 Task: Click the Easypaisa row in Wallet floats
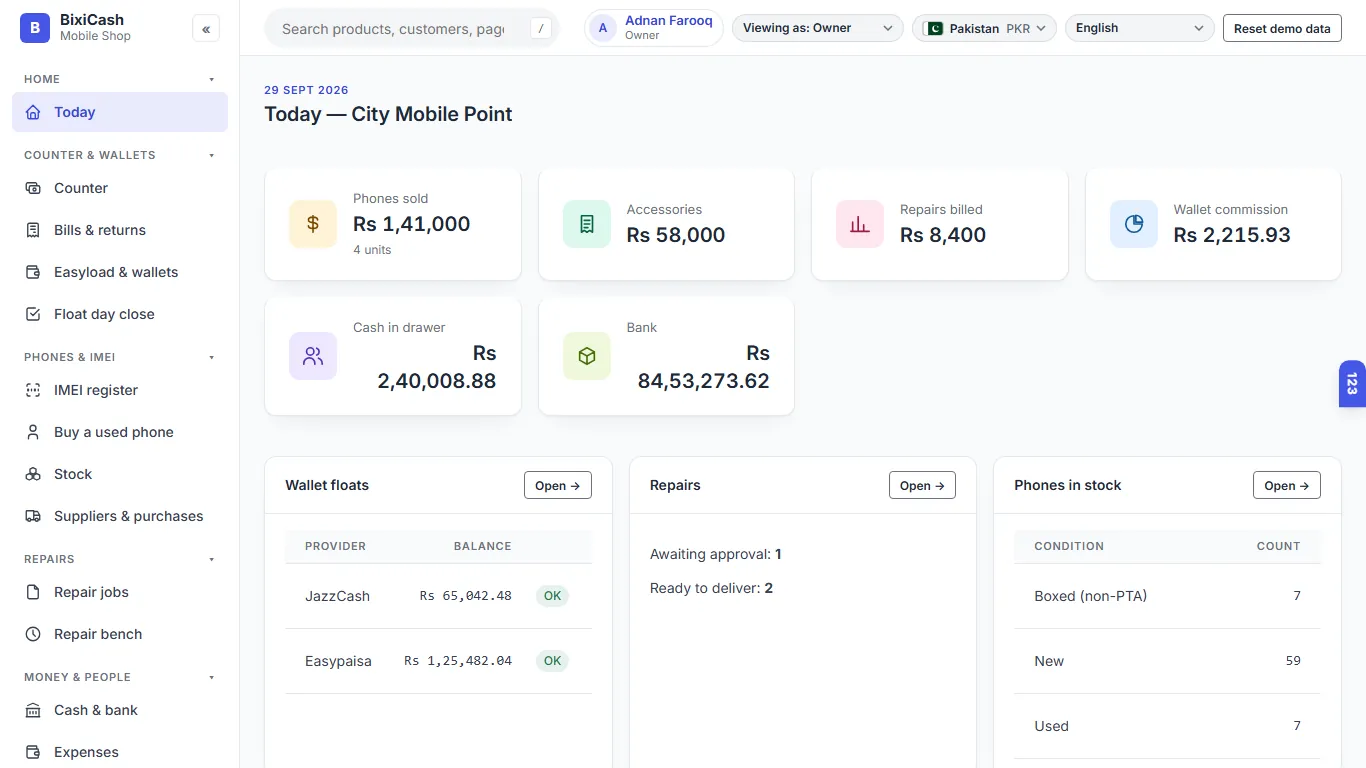pos(438,661)
